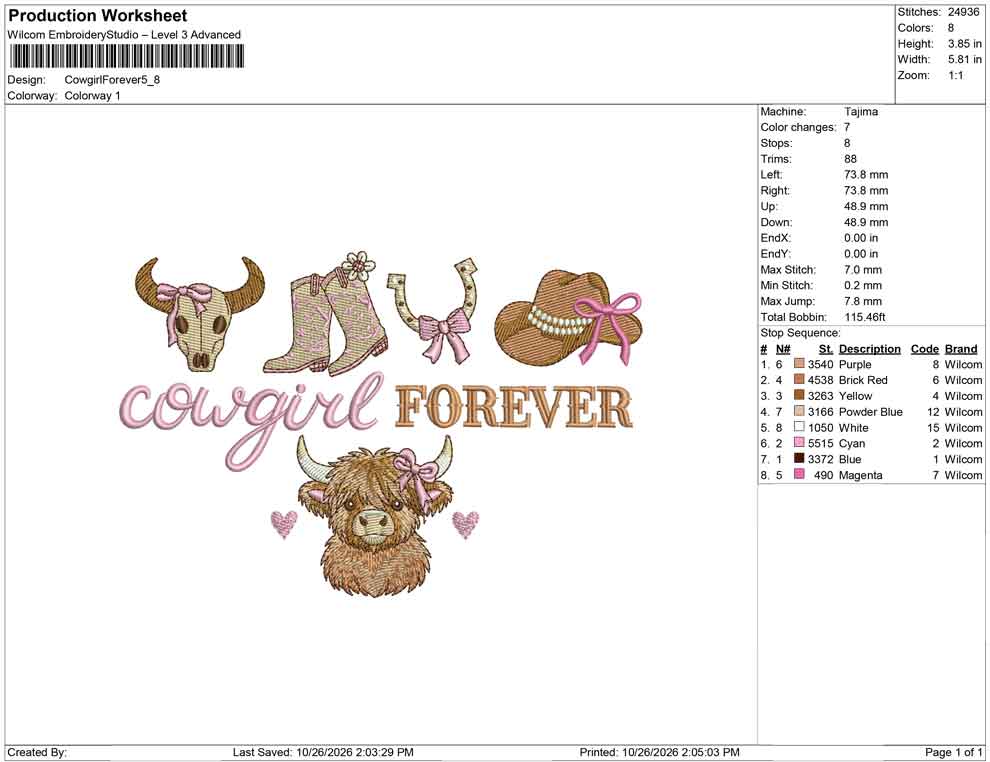
Task: Click the EndX value '0.00 in'
Action: point(861,238)
